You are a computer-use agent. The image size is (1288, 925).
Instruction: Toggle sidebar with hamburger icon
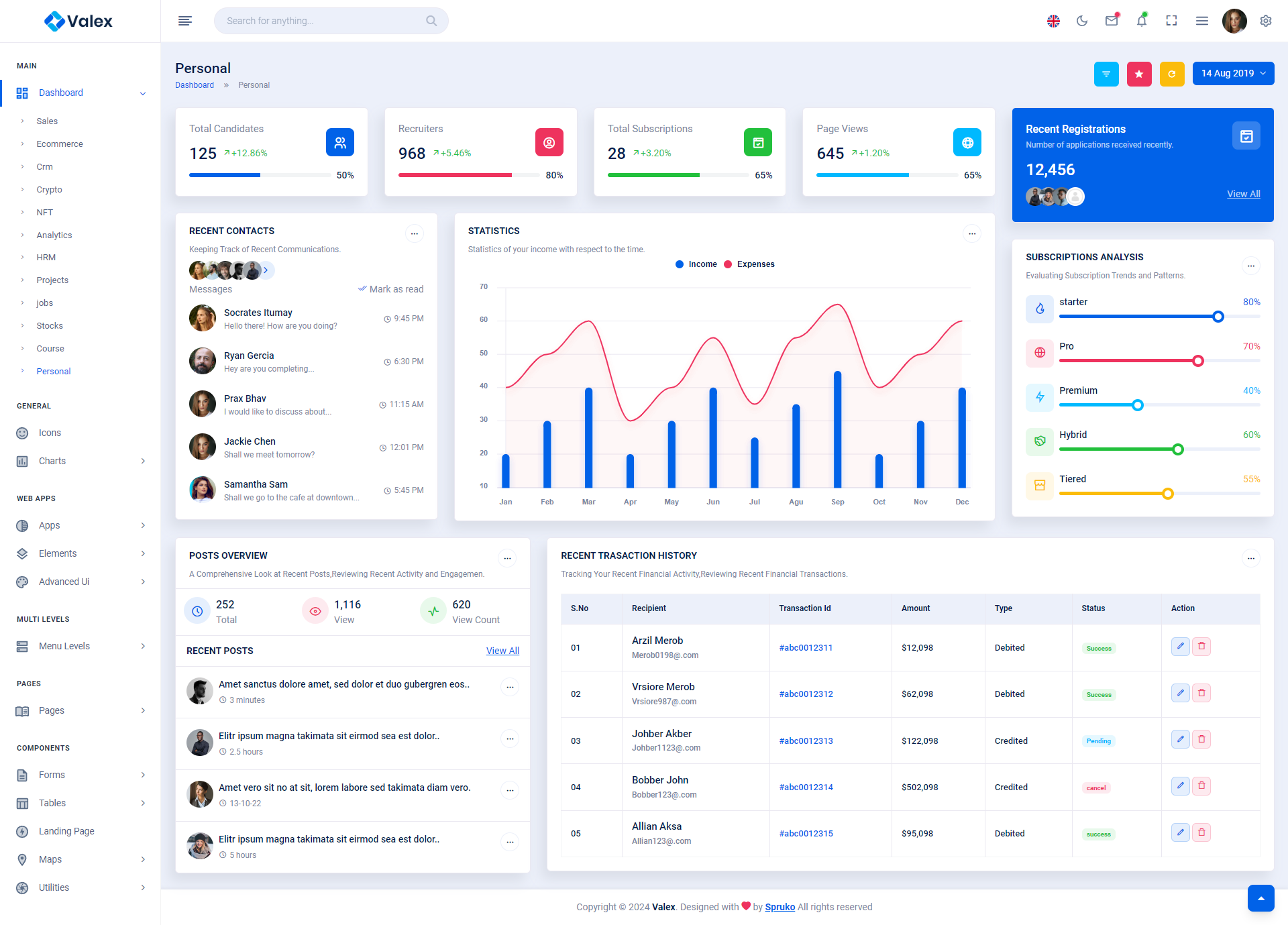click(x=185, y=21)
